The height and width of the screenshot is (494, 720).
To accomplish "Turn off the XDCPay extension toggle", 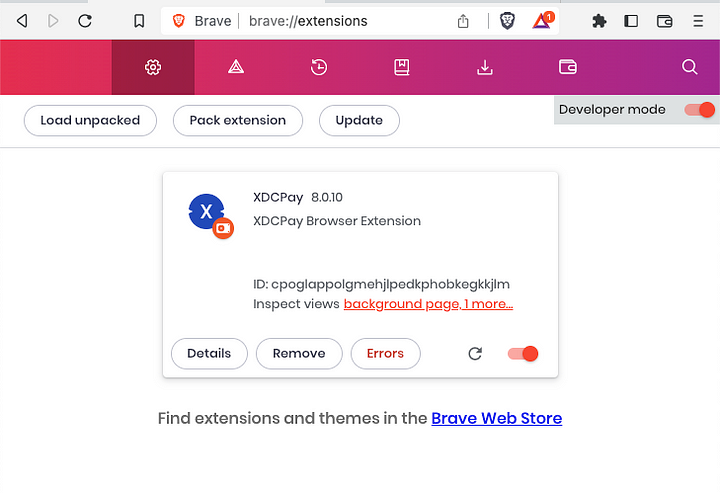I will pyautogui.click(x=523, y=353).
